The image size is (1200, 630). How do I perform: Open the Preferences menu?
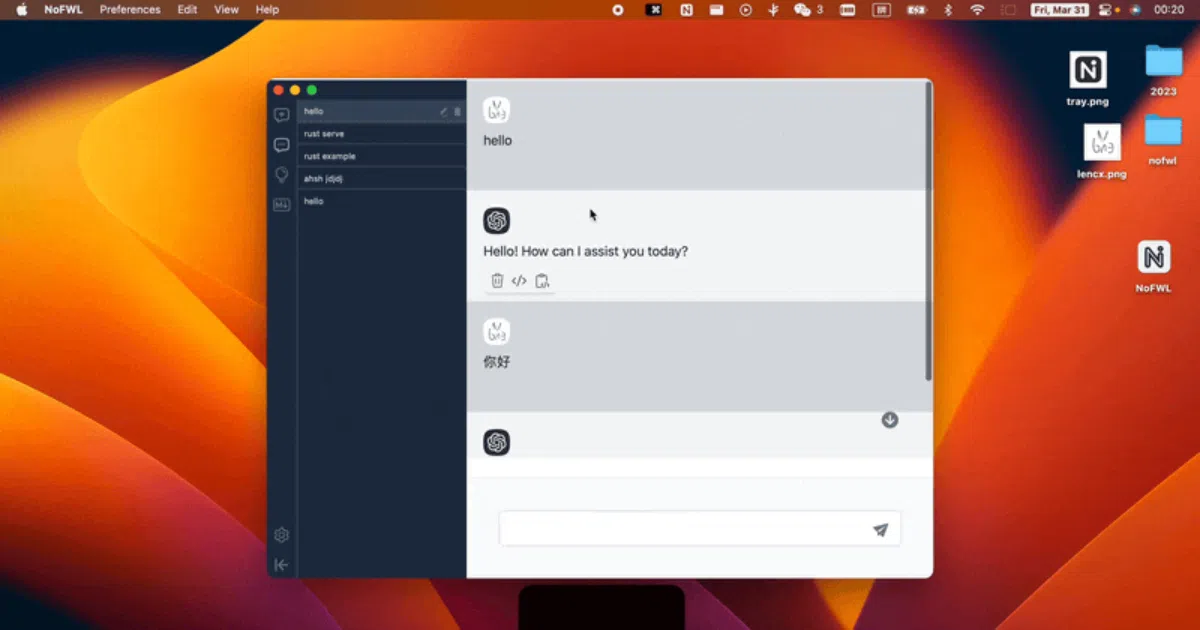(130, 9)
